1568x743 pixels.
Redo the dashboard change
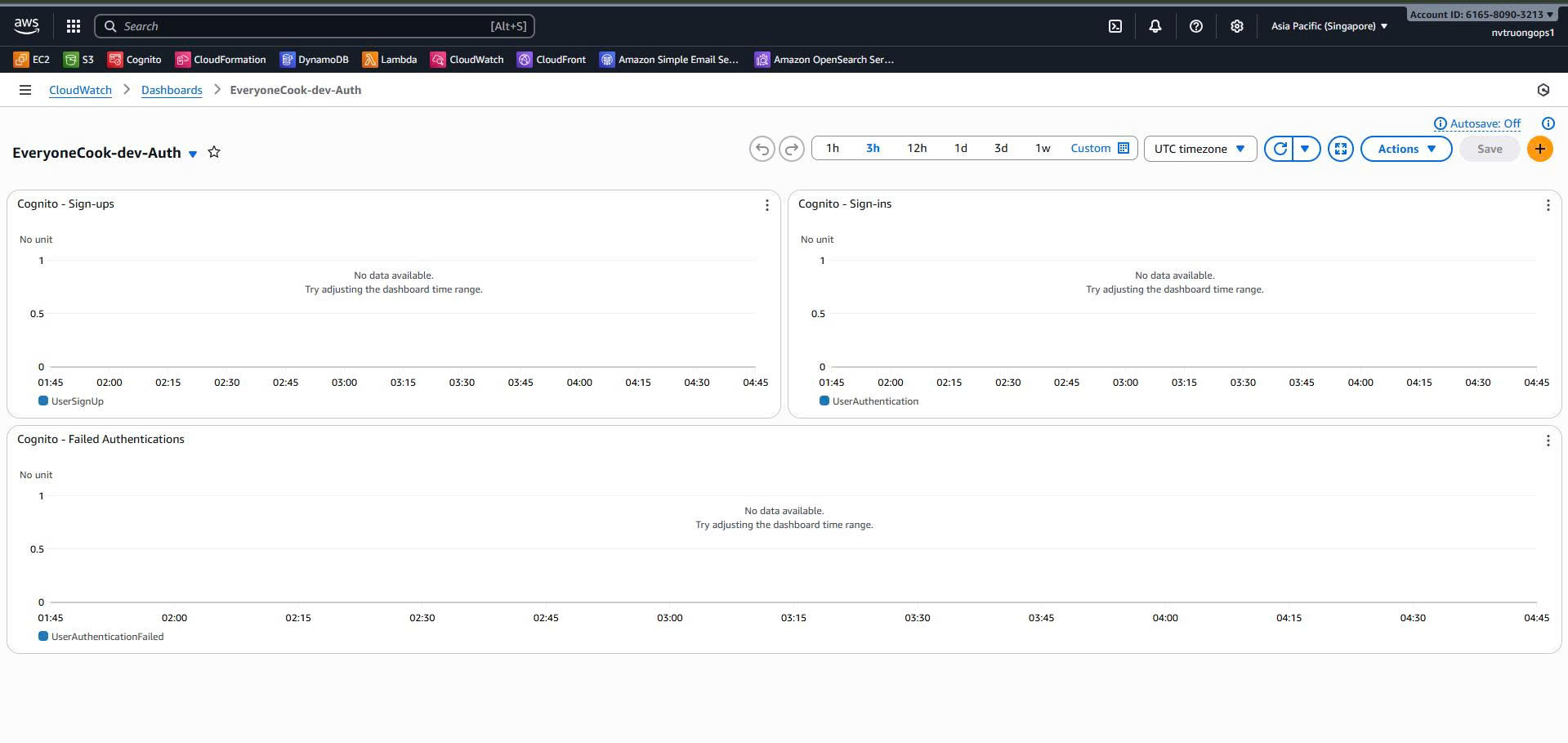point(792,149)
